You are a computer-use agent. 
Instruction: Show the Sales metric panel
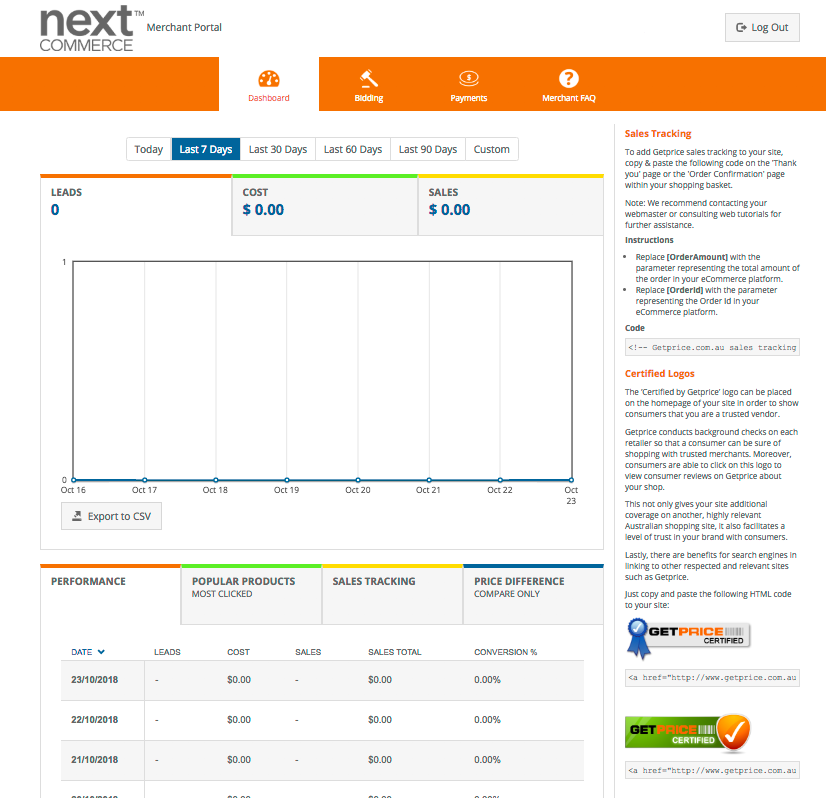(x=510, y=204)
